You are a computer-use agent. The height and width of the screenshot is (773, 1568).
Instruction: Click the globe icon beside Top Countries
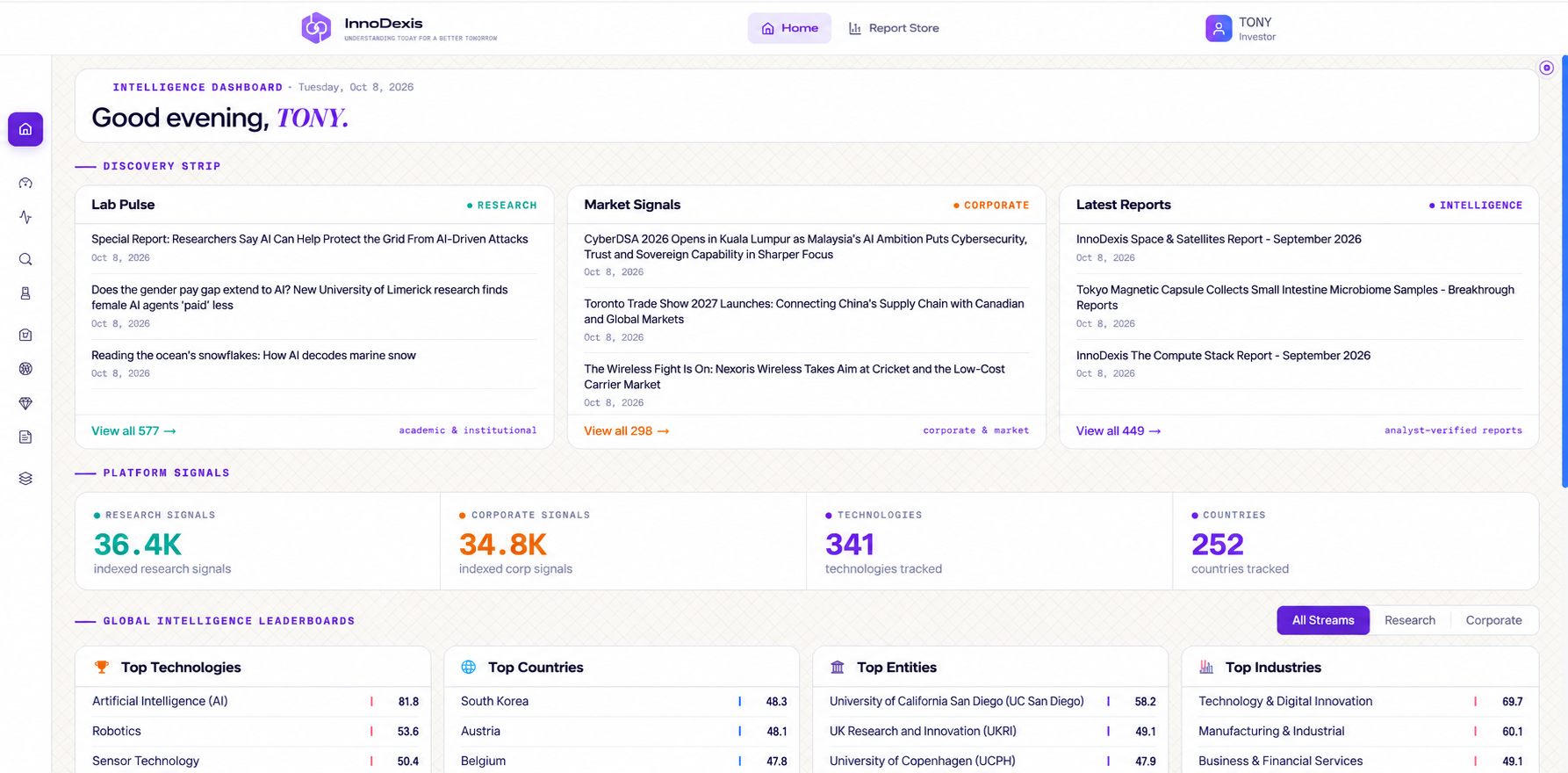pos(469,668)
